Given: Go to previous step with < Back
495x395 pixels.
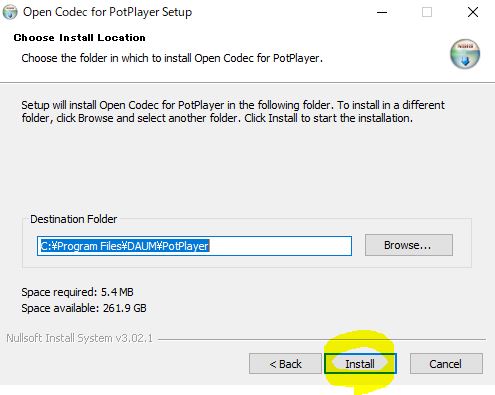Looking at the screenshot, I should tap(285, 364).
